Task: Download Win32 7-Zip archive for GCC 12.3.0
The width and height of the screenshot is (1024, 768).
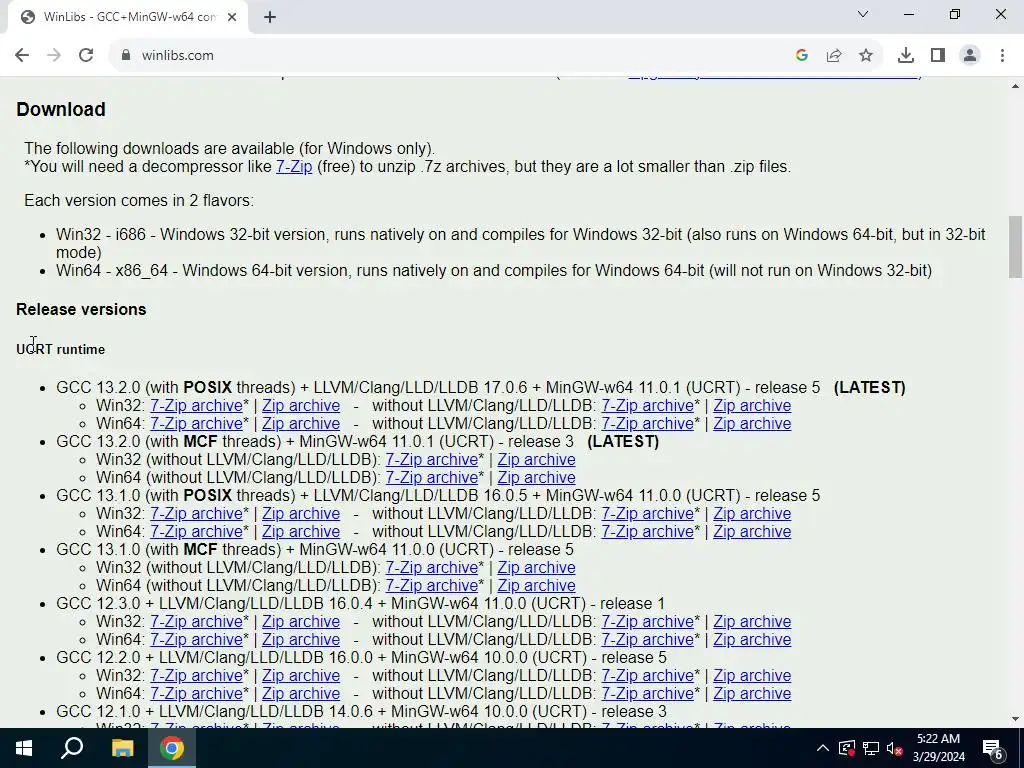Action: [x=196, y=622]
